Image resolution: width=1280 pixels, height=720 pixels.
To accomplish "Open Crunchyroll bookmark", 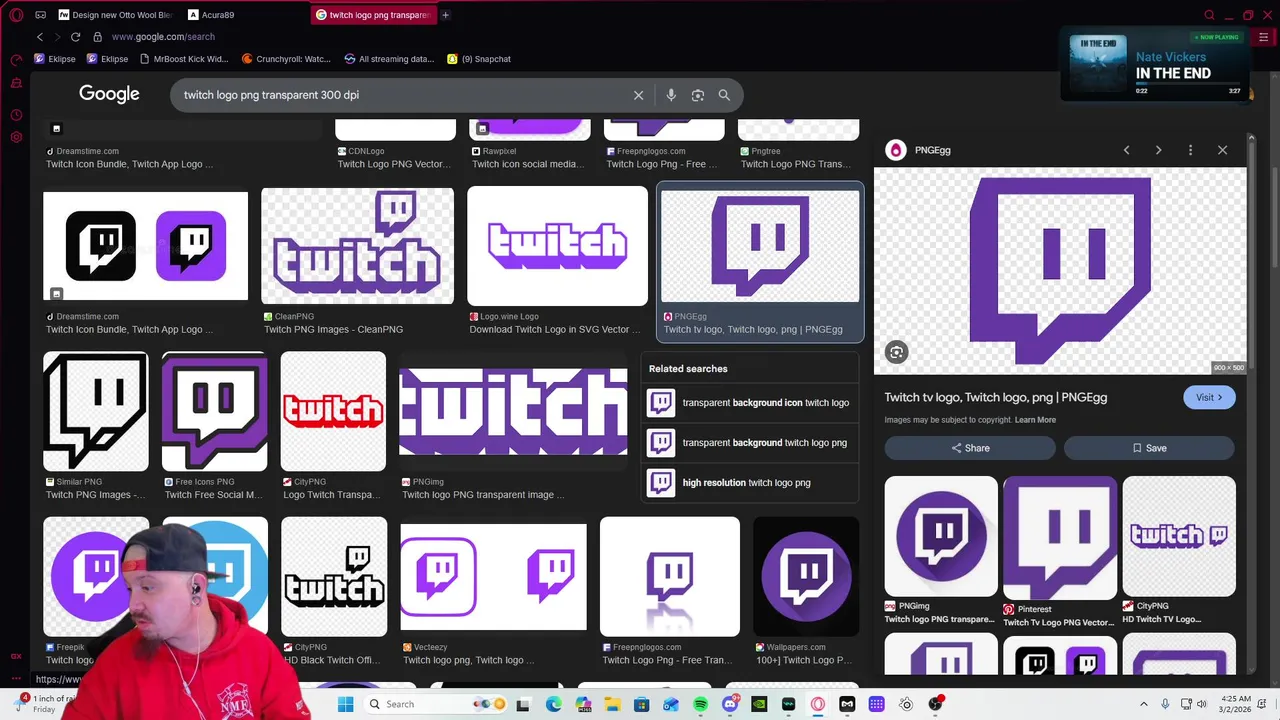I will point(287,59).
